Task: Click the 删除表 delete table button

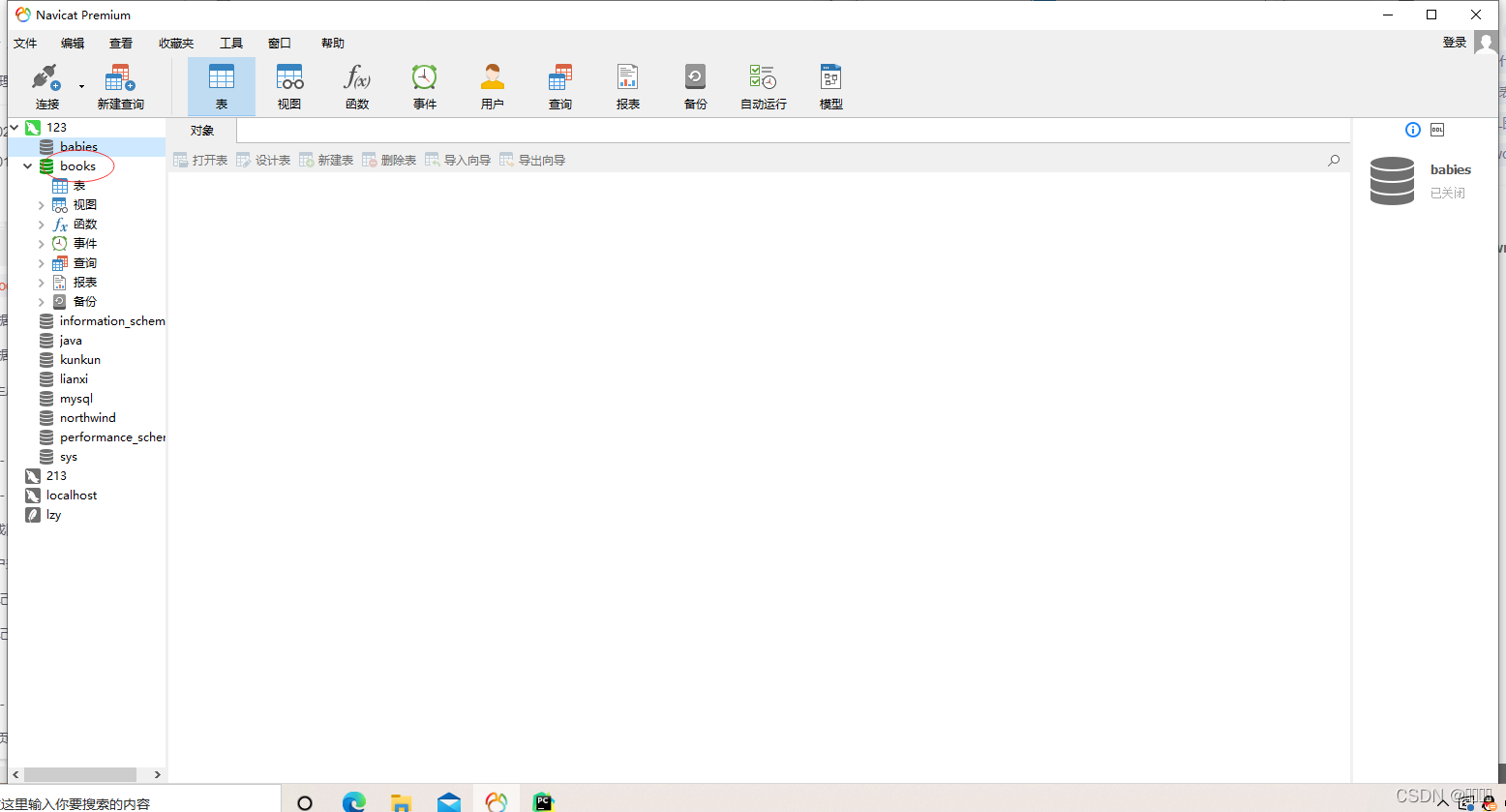Action: coord(389,161)
